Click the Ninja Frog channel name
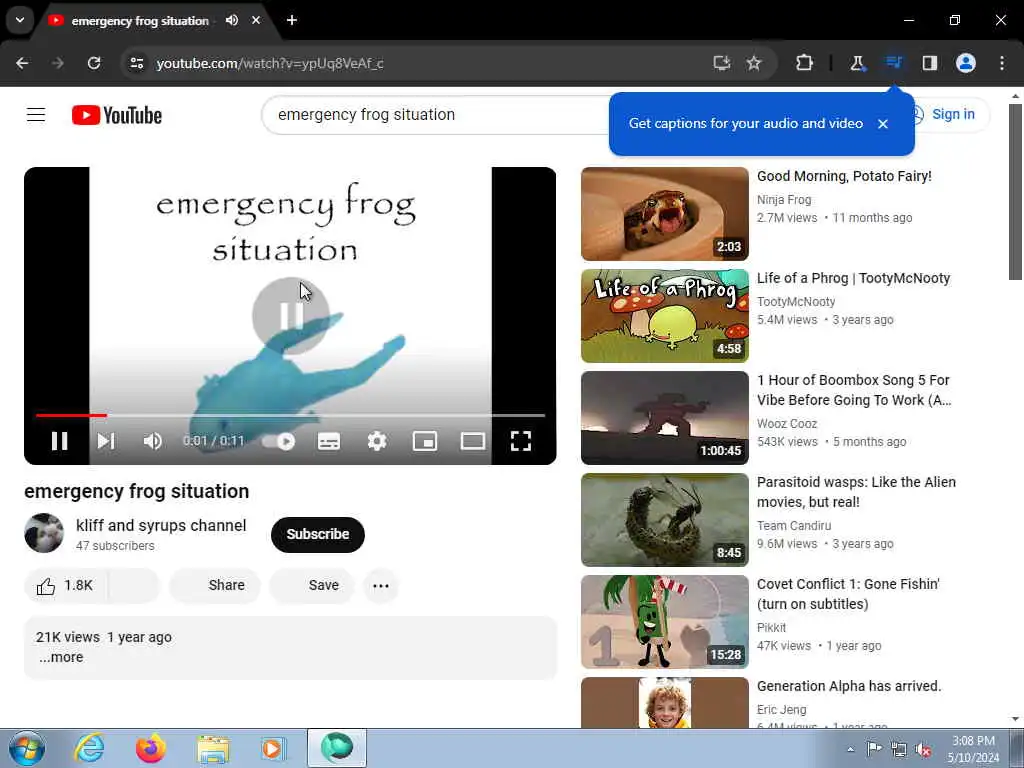This screenshot has width=1024, height=768. click(784, 200)
